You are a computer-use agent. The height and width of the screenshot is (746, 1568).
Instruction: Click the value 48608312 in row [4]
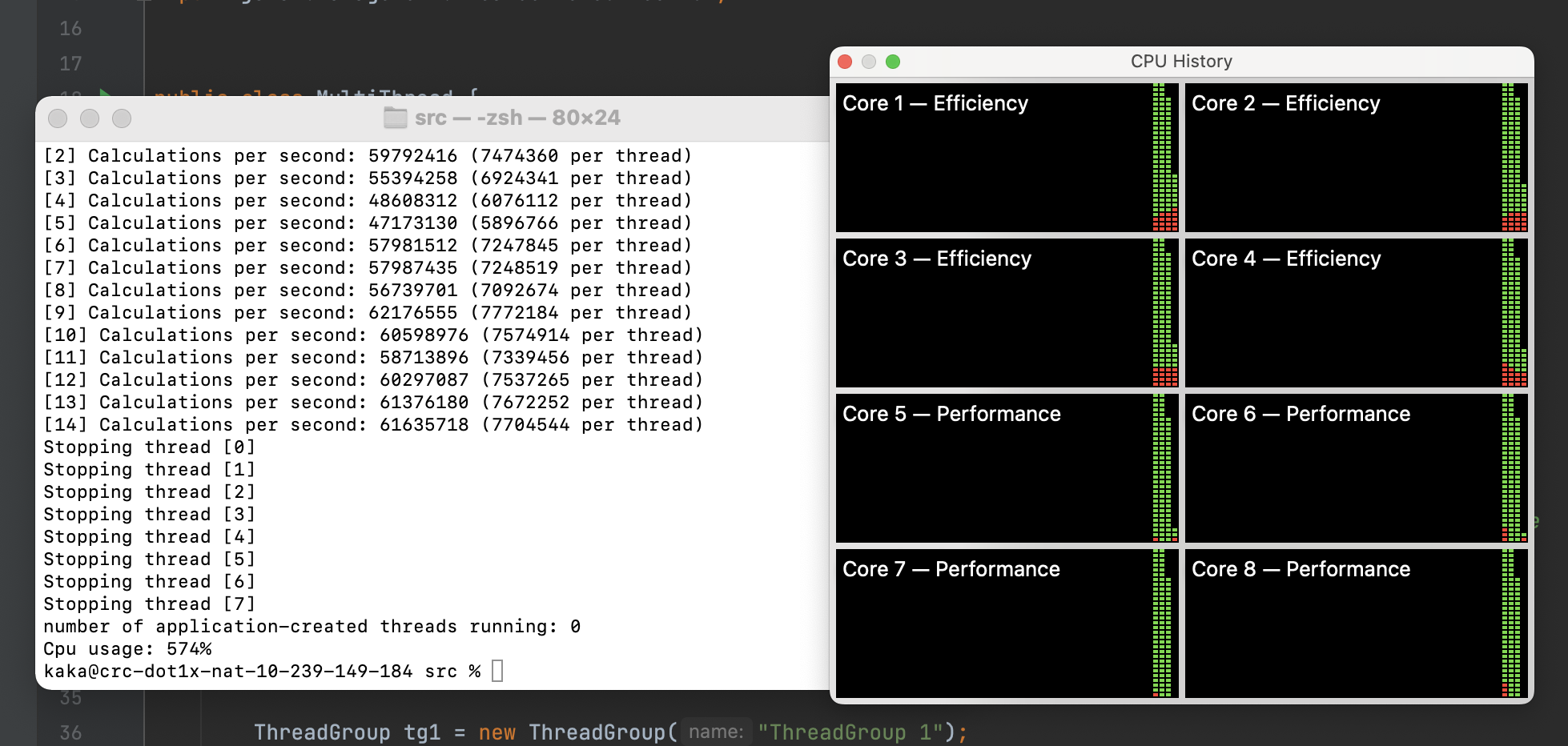[413, 201]
